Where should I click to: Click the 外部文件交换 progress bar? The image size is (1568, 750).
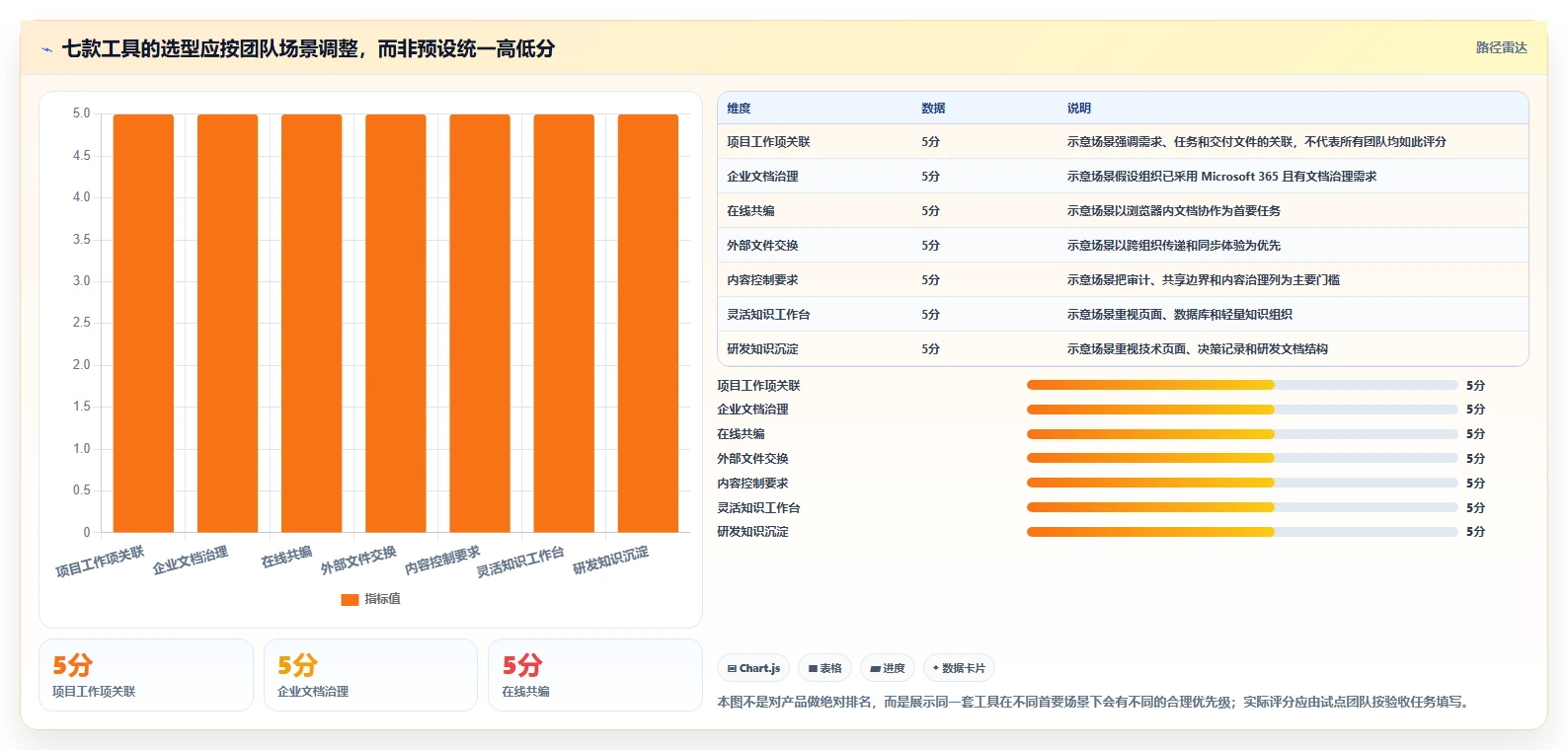pos(1242,458)
